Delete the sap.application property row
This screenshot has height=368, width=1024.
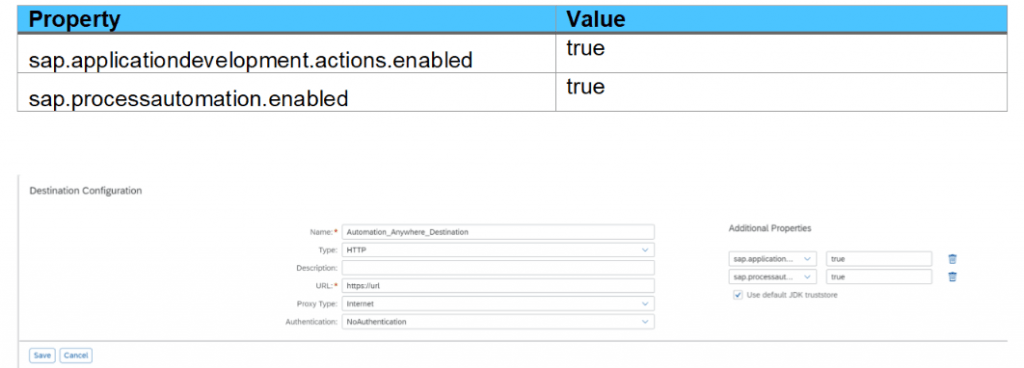(952, 259)
